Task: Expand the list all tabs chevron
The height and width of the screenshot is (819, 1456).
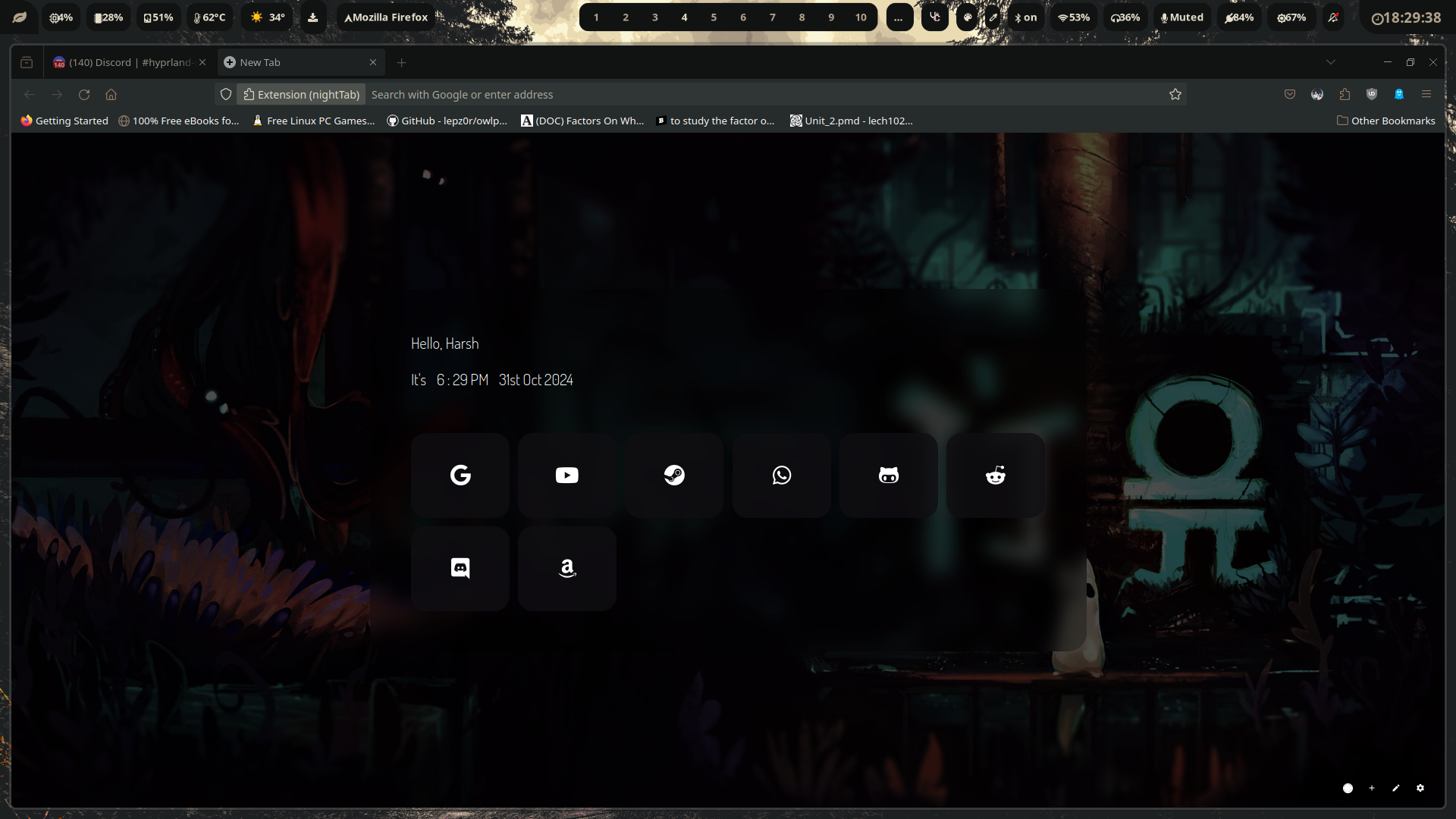Action: (x=1330, y=62)
